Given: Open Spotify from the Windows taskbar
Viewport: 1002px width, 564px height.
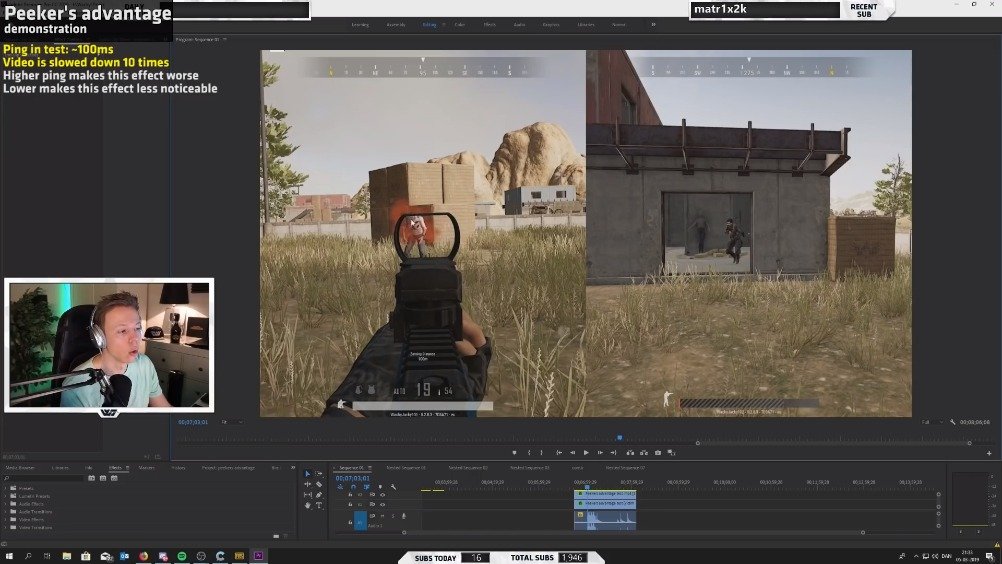Looking at the screenshot, I should pos(181,556).
